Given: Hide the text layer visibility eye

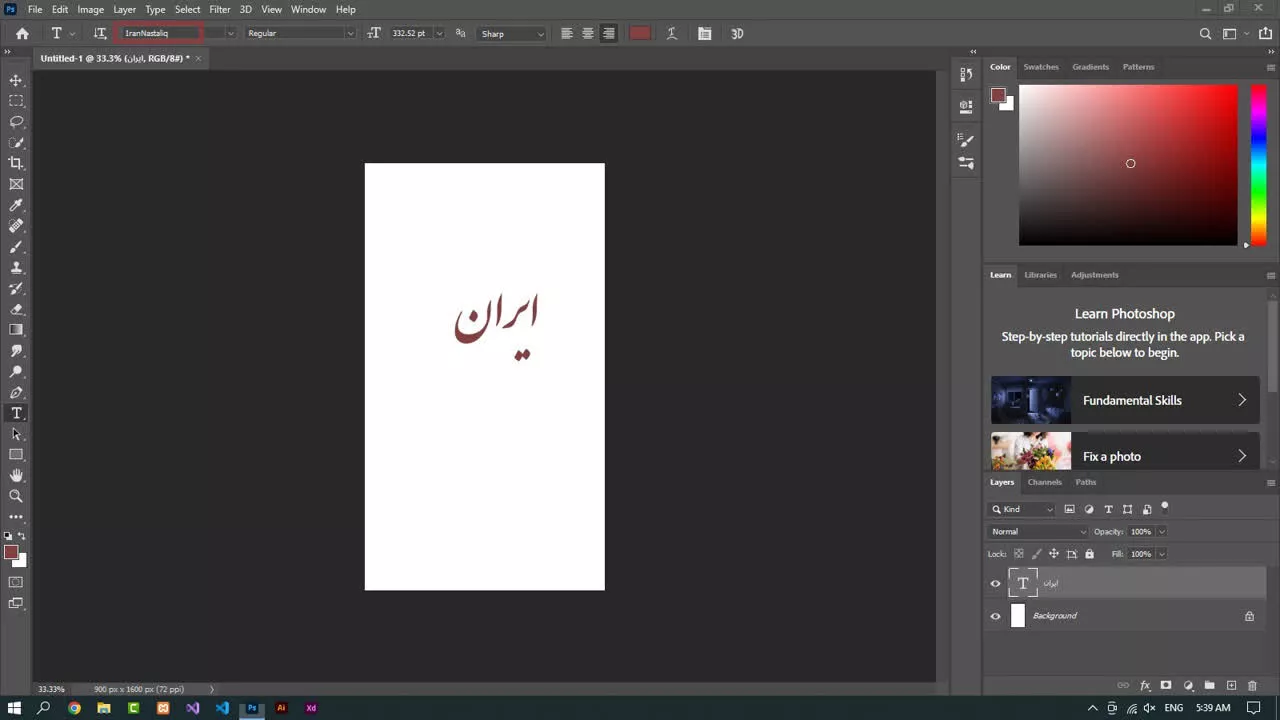Looking at the screenshot, I should pos(995,583).
